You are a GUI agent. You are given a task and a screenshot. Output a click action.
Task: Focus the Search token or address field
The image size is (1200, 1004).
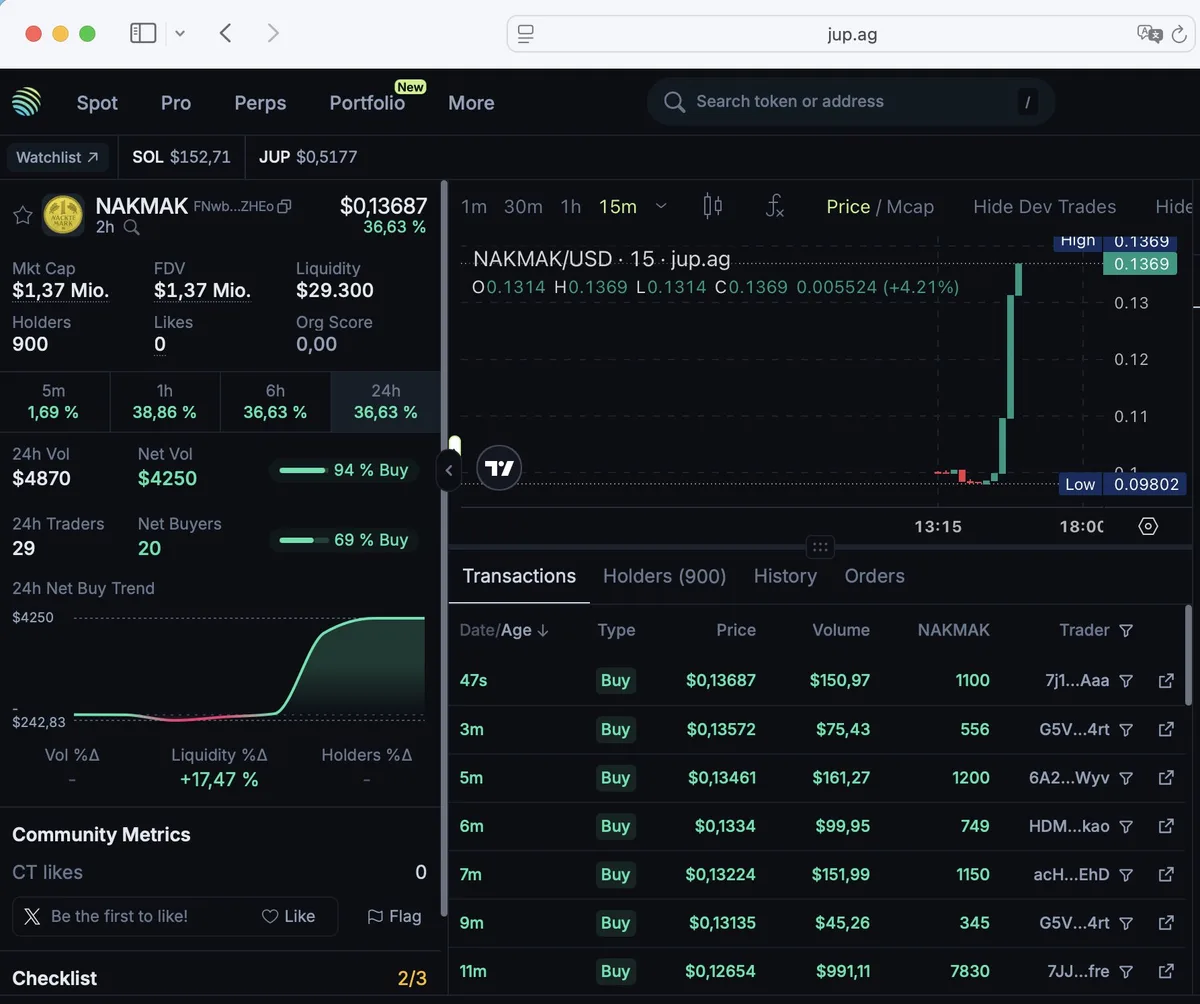(x=850, y=102)
